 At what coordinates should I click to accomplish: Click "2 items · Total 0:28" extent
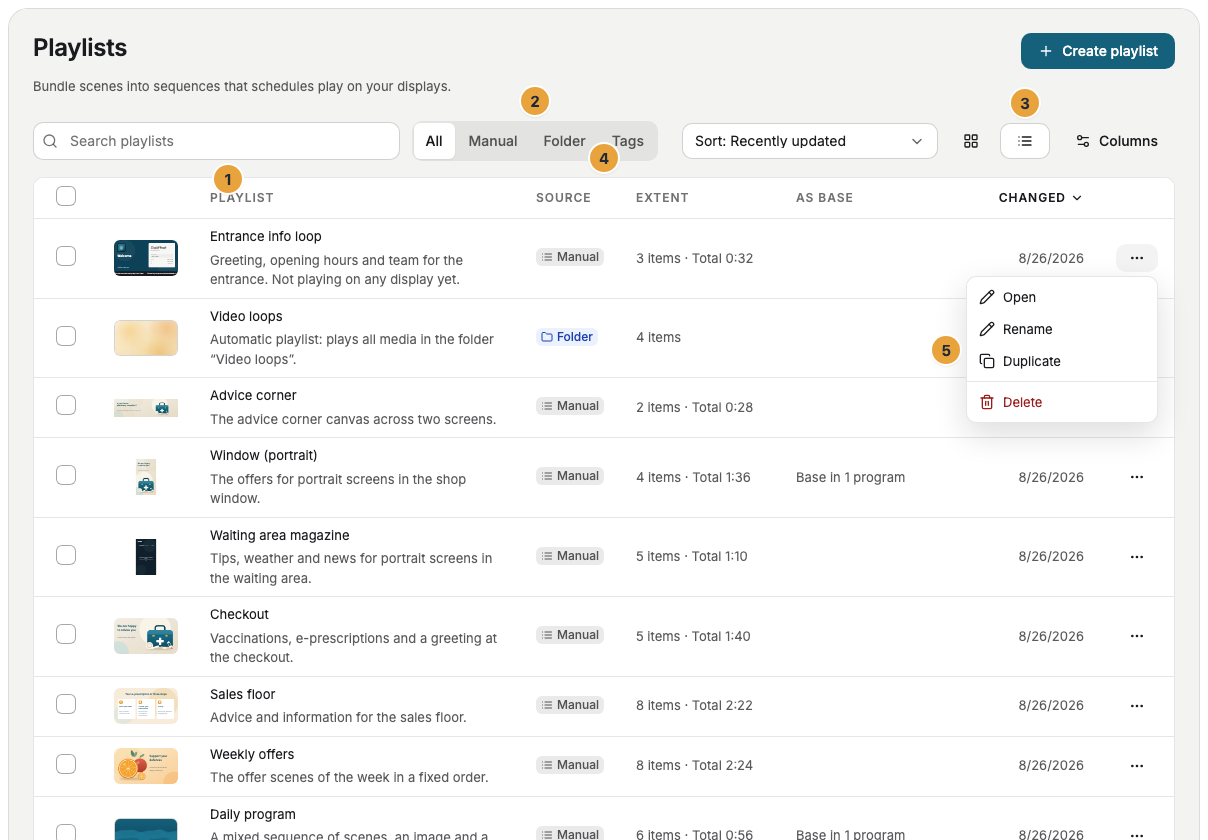[694, 408]
